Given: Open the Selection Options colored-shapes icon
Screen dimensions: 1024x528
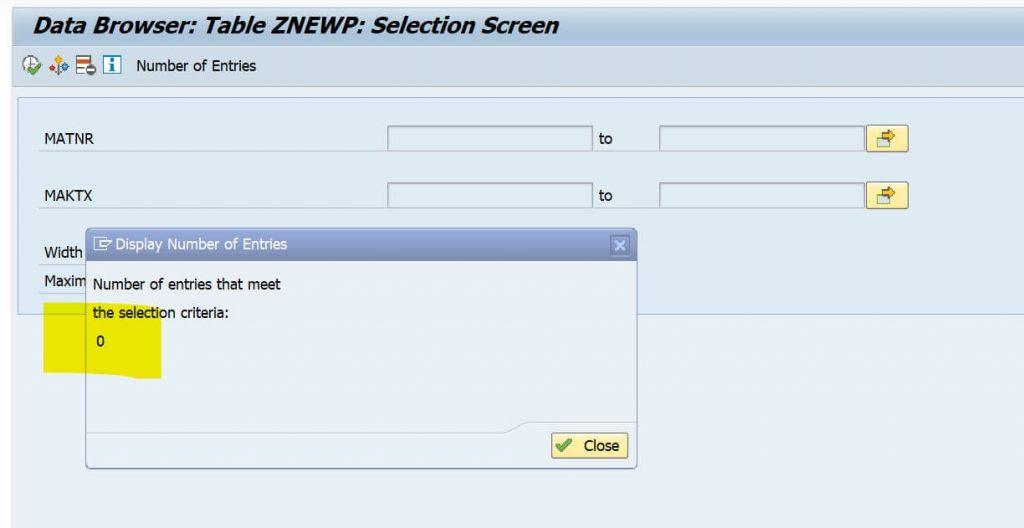Looking at the screenshot, I should tap(59, 65).
